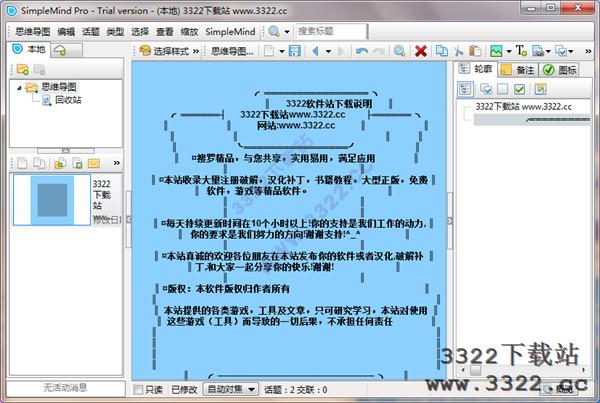Open the 类型 menu
This screenshot has width=600, height=403.
[115, 31]
